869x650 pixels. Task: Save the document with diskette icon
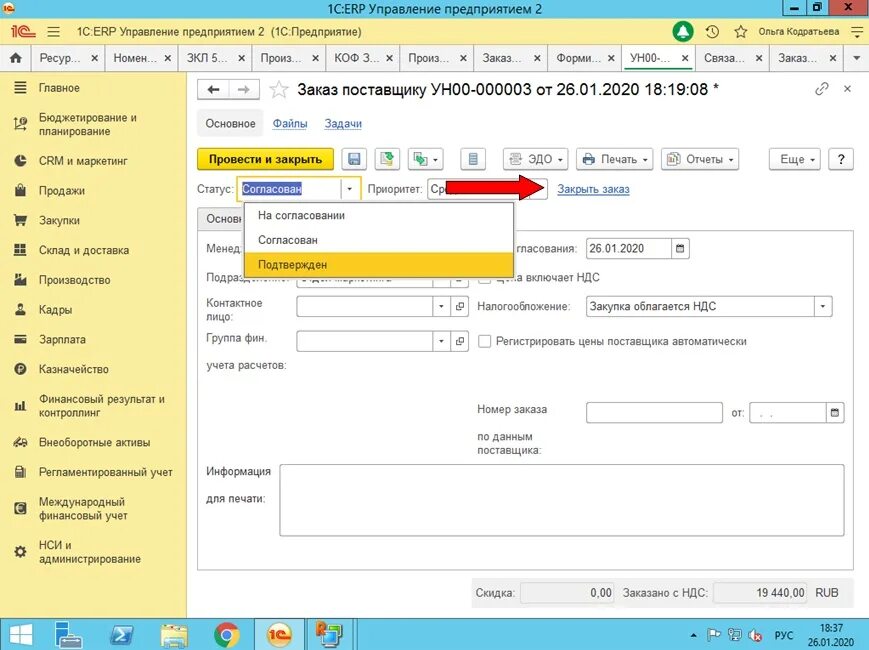[354, 159]
